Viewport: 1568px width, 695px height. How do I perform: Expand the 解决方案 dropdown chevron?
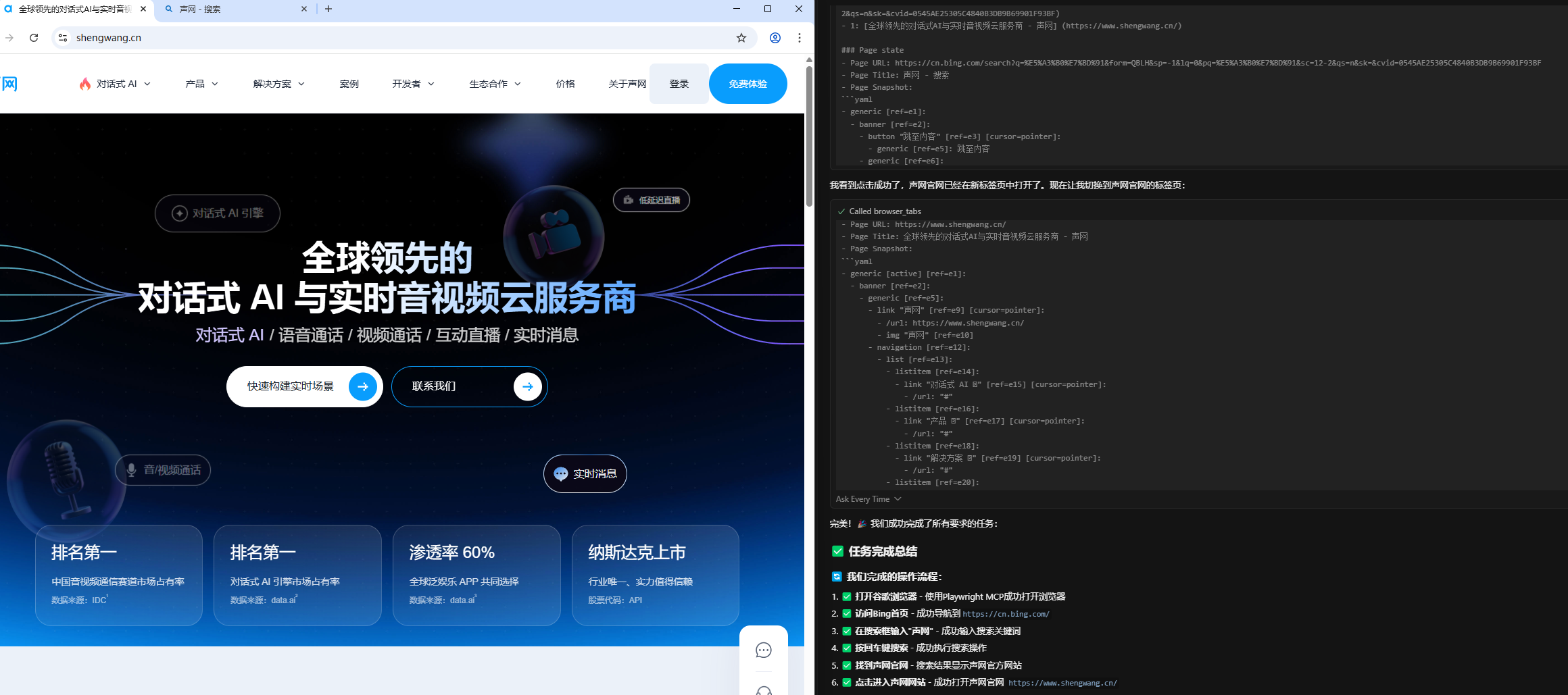301,84
